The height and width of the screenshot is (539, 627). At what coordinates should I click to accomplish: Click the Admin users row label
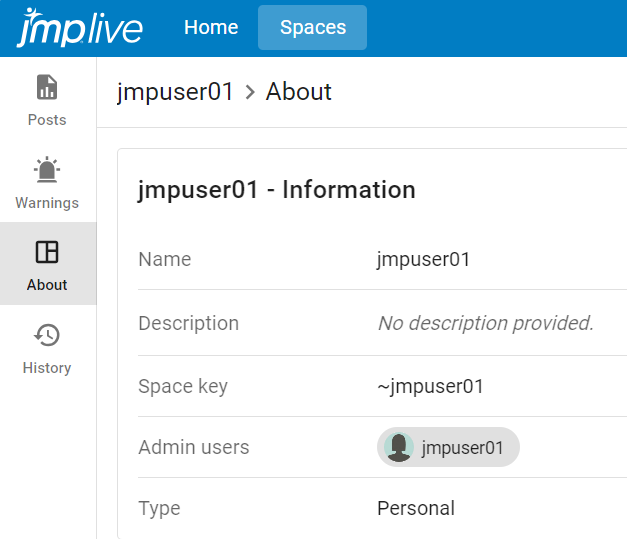(x=193, y=447)
